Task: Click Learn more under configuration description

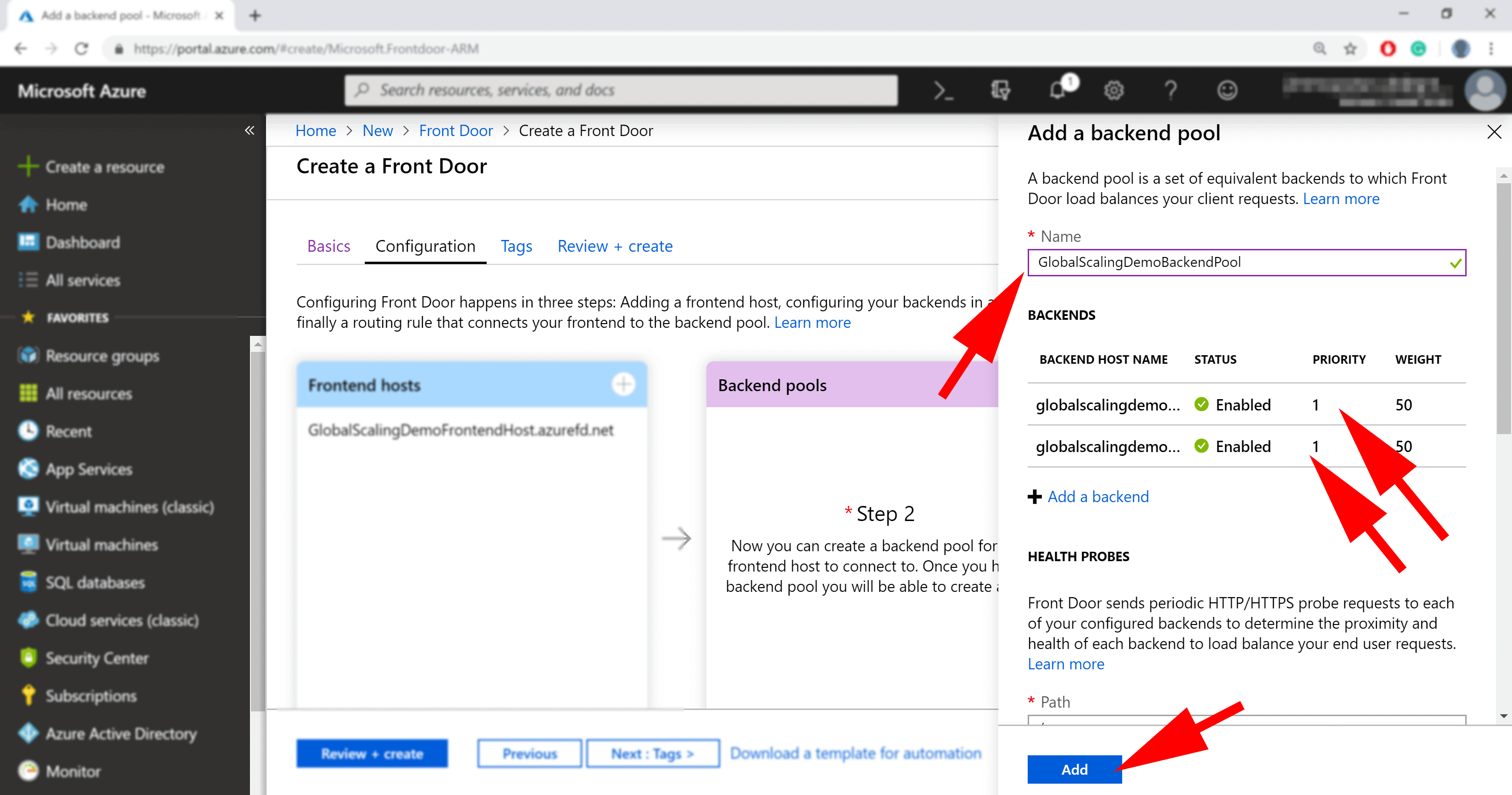Action: click(812, 322)
